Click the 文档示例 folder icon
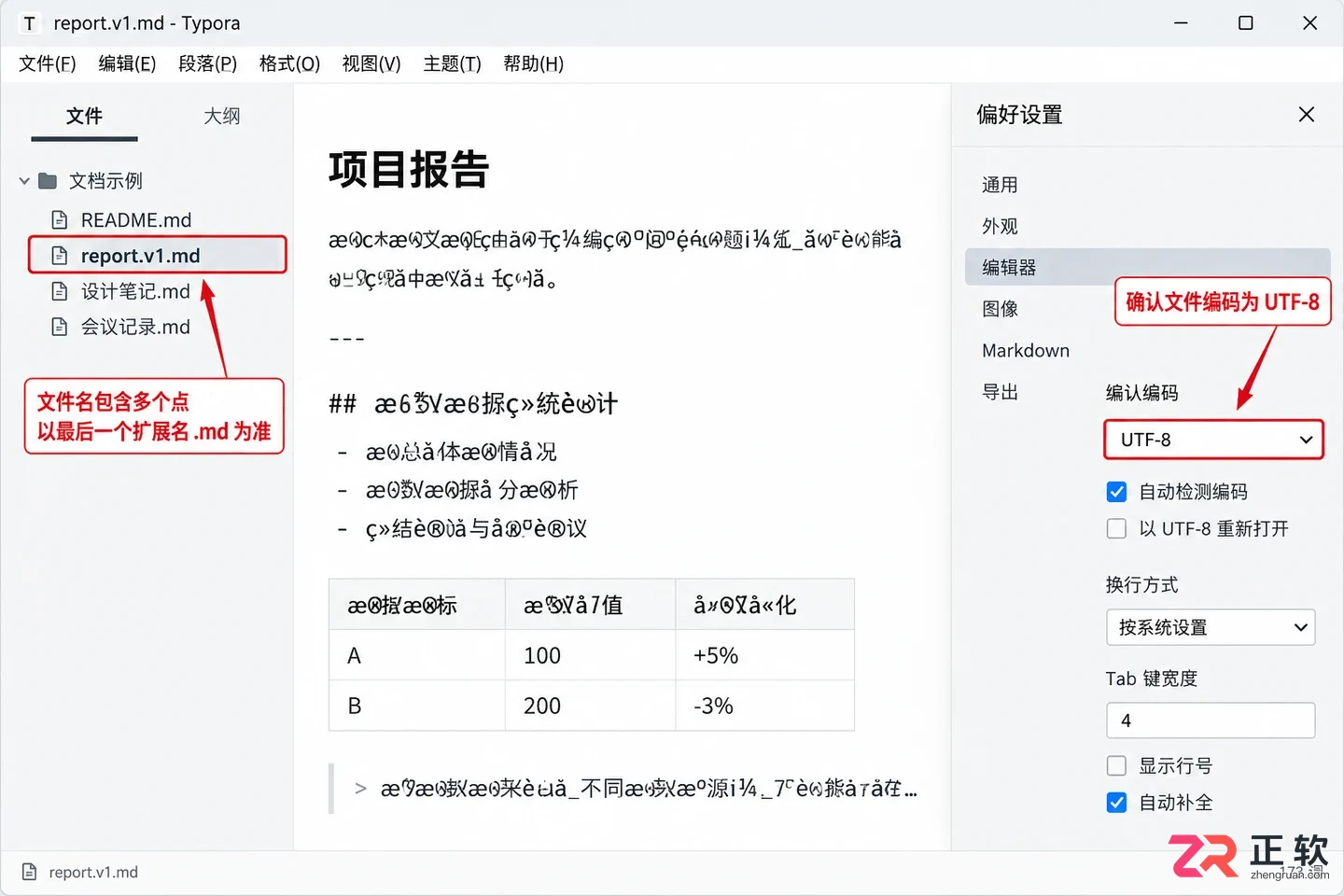This screenshot has height=896, width=1344. tap(48, 180)
